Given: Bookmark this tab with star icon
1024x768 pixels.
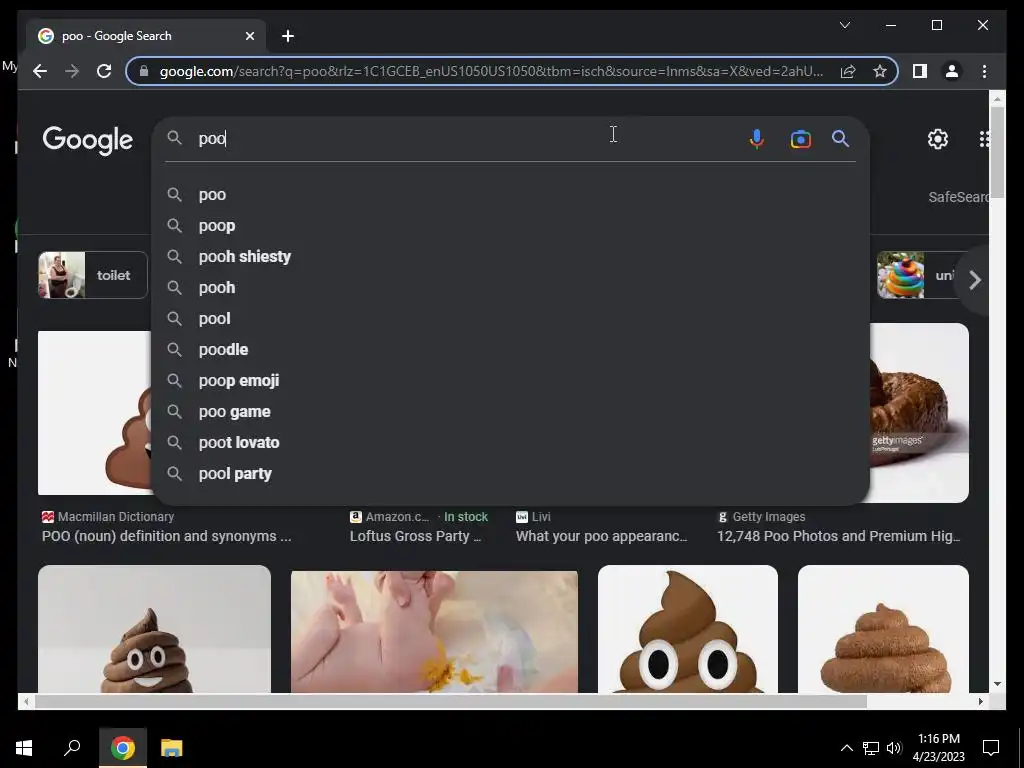Looking at the screenshot, I should [x=880, y=71].
